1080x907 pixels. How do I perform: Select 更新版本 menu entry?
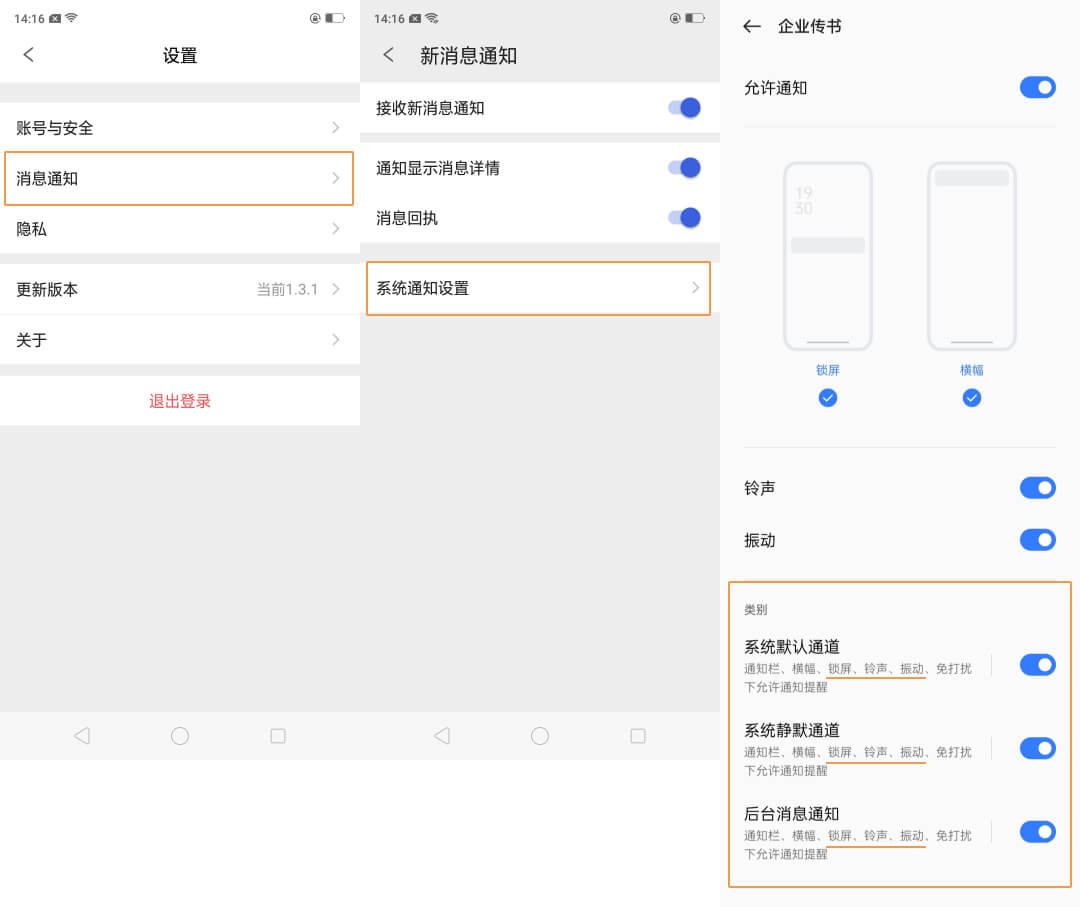[179, 289]
